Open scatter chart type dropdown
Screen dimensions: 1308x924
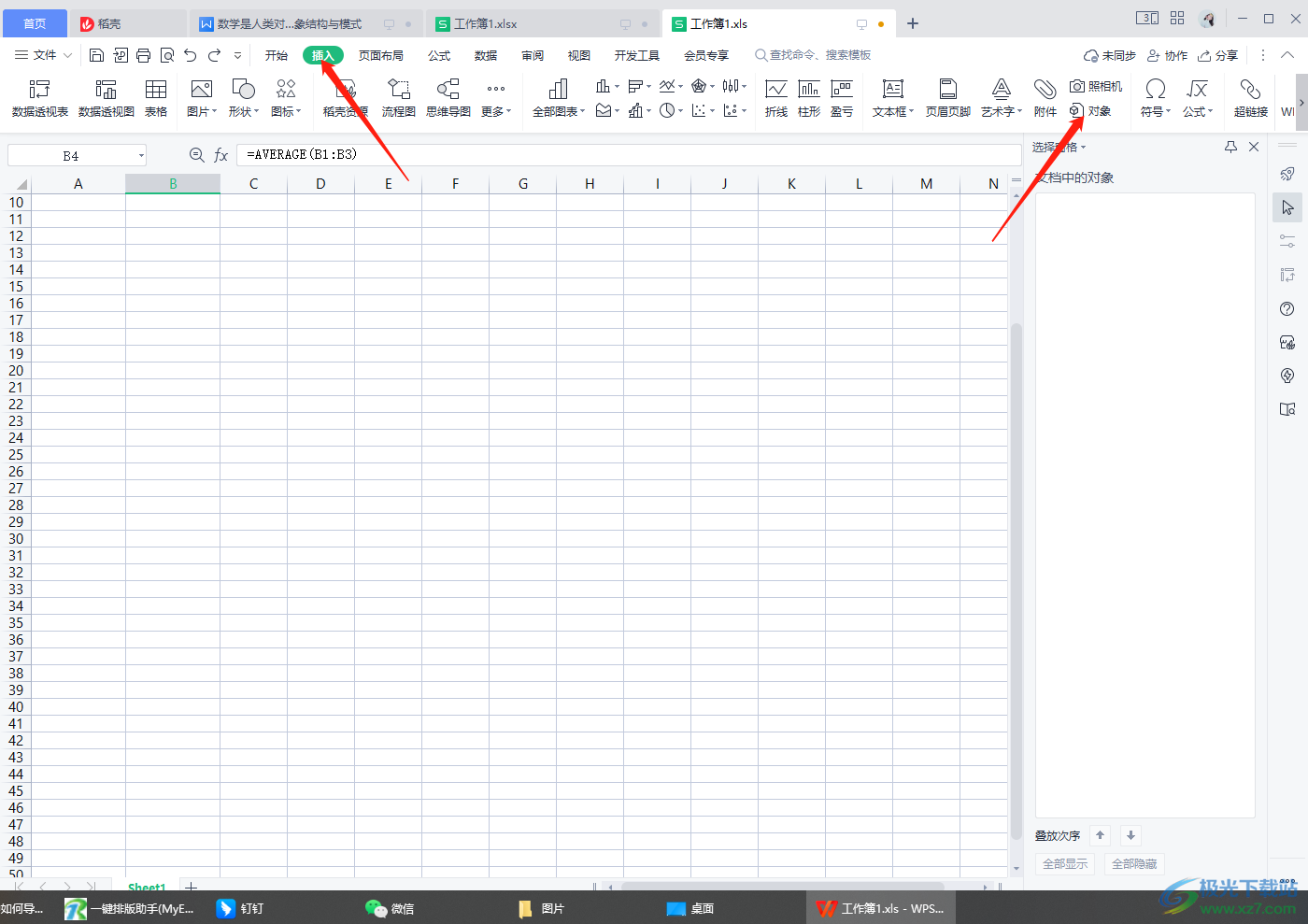click(703, 110)
